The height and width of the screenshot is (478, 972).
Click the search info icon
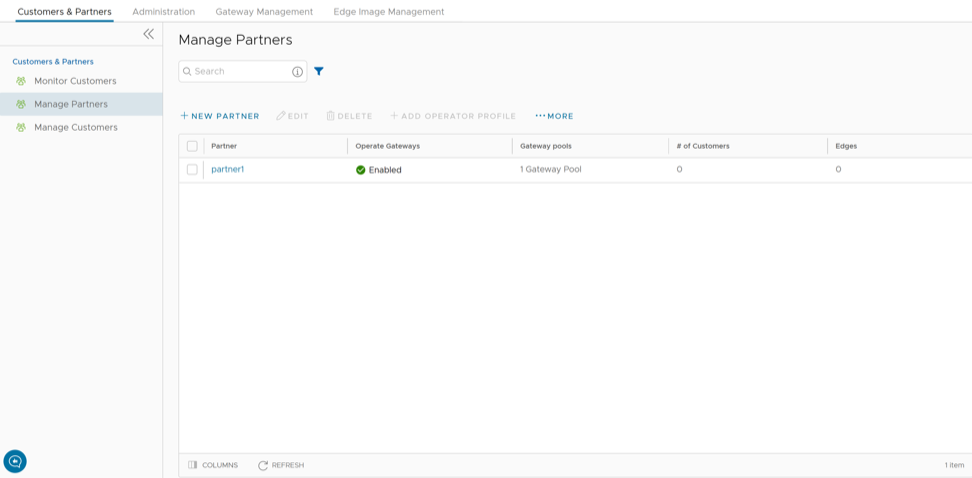[297, 72]
